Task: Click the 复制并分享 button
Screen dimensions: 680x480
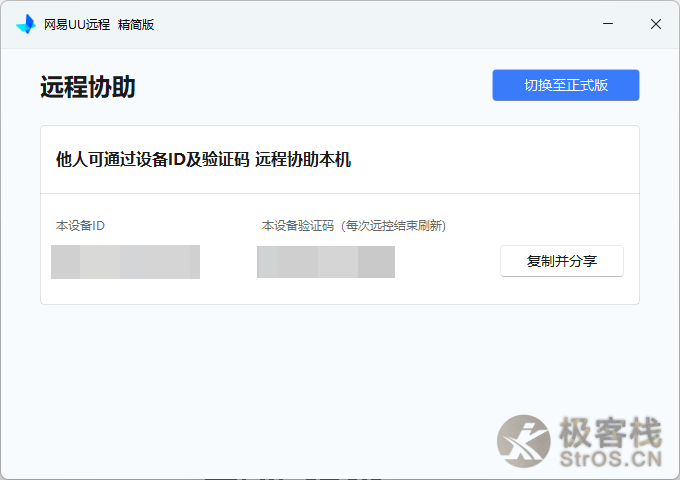Action: [x=562, y=261]
